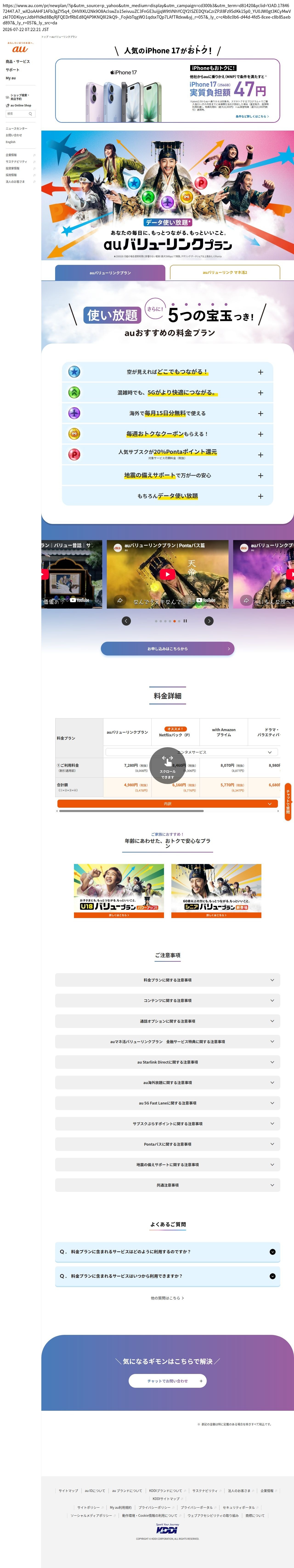This screenshot has height=1568, width=294.
Task: Open ニュースセンター in the sidebar
Action: click(x=17, y=129)
